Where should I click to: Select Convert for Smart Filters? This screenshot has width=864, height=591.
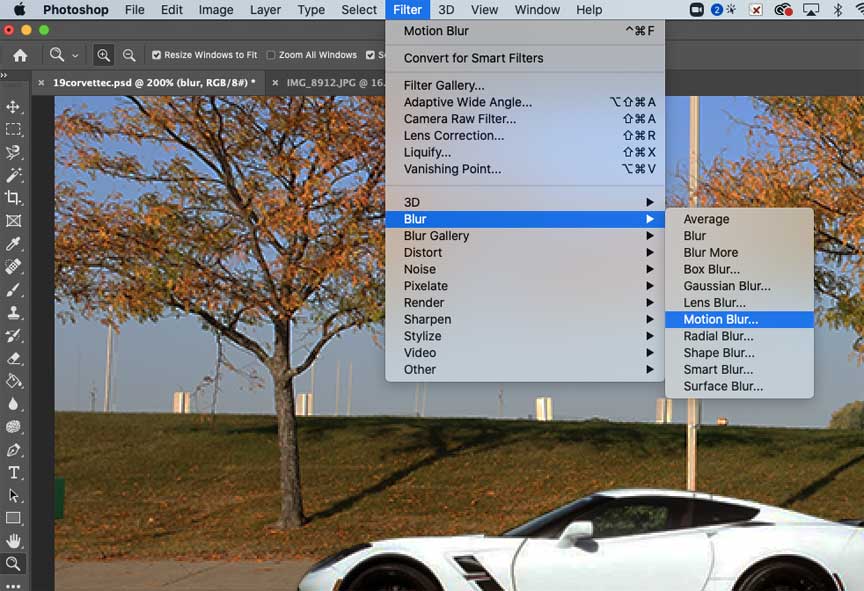525,58
